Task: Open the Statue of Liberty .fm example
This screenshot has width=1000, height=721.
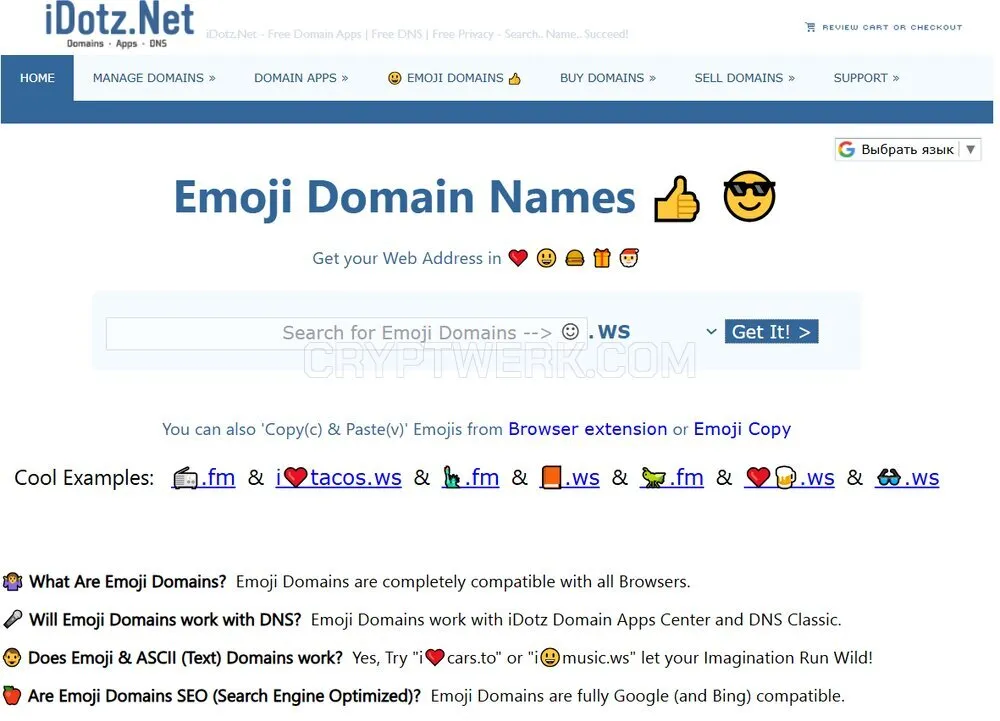Action: click(471, 477)
